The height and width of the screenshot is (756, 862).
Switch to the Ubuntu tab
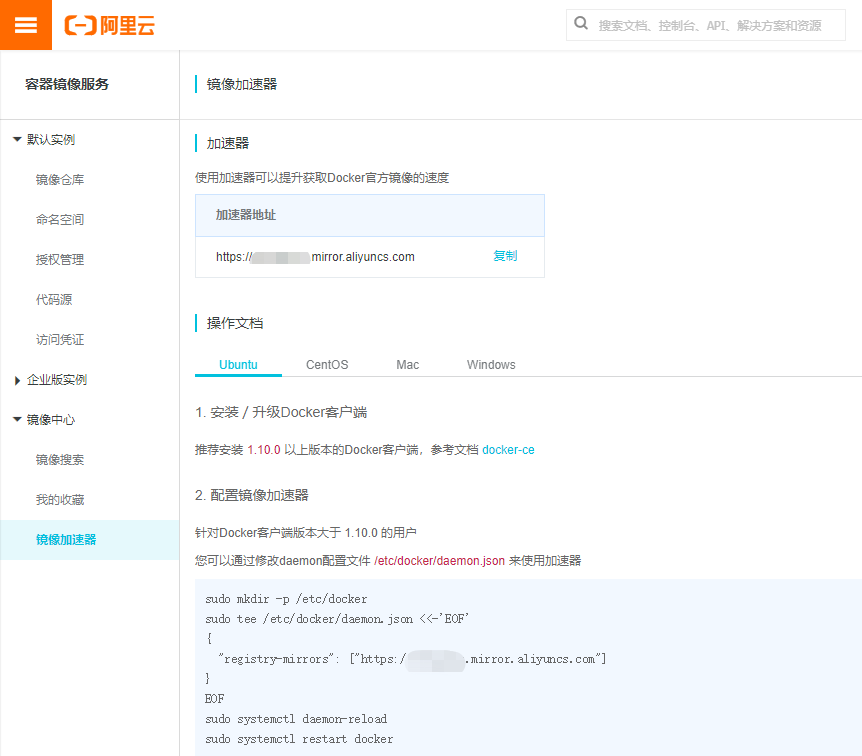pos(238,365)
